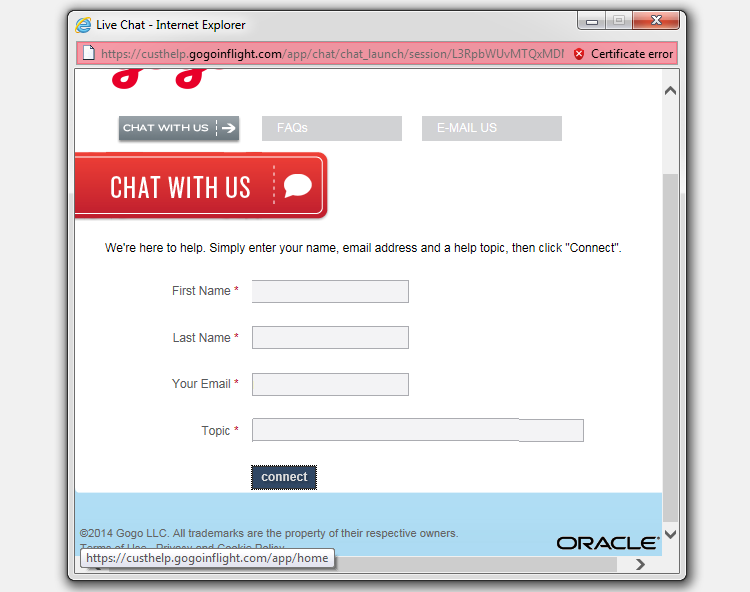Click the Oracle logo in the footer
This screenshot has height=592, width=750.
(607, 543)
